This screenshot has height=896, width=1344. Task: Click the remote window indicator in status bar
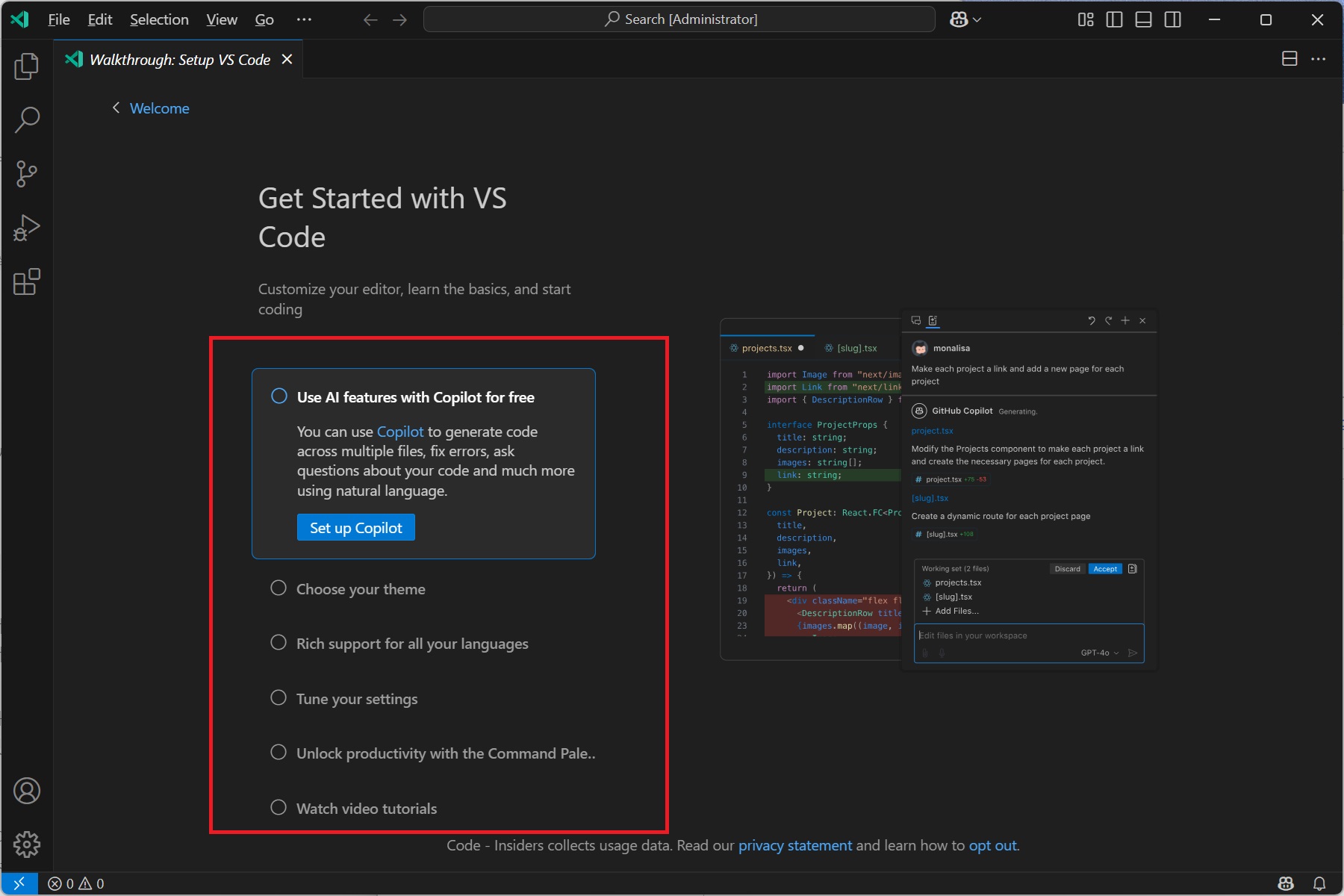pos(19,883)
